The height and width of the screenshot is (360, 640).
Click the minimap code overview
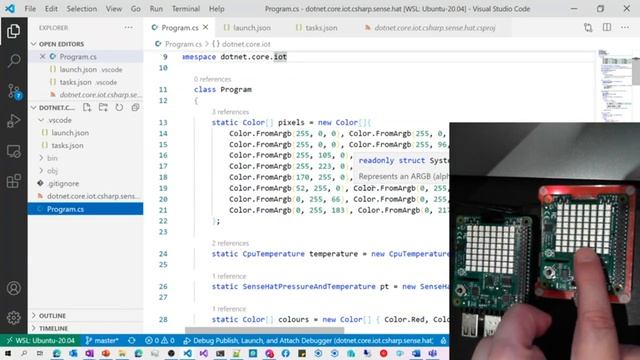pyautogui.click(x=614, y=86)
